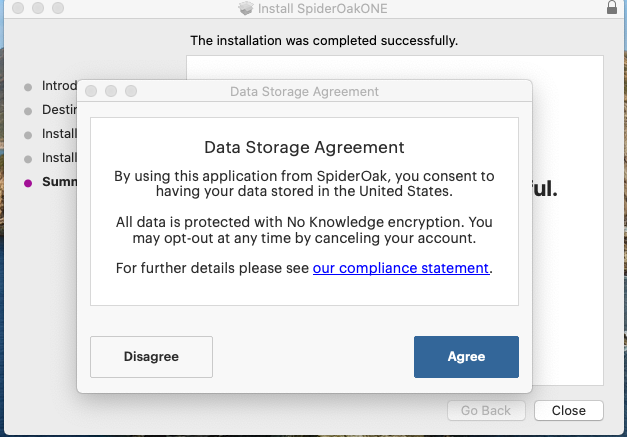Zoom the Data Storage Agreement dialog window
Image resolution: width=627 pixels, height=437 pixels.
(130, 91)
